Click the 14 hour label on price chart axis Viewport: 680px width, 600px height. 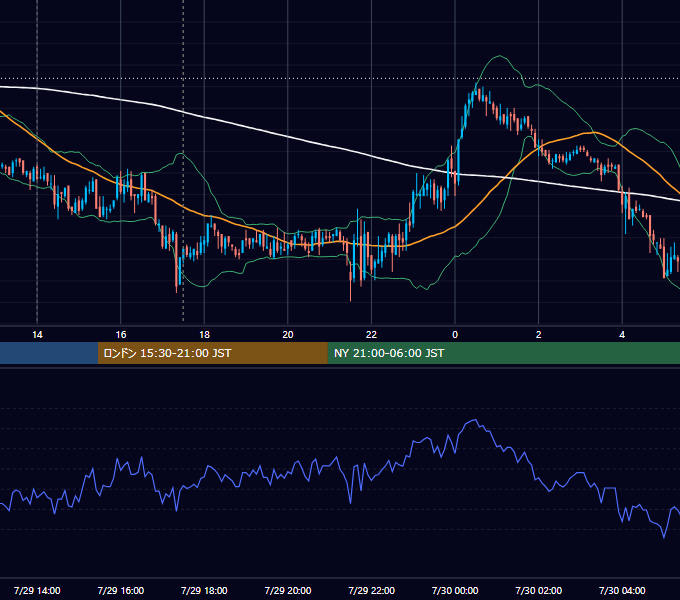(37, 335)
